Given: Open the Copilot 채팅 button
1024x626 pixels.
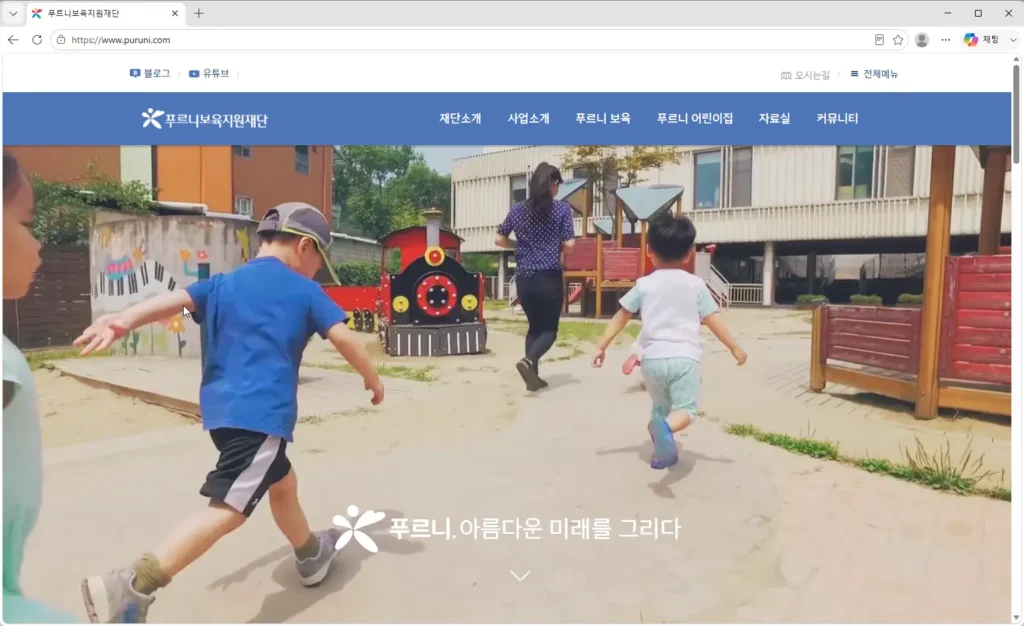Looking at the screenshot, I should point(982,40).
